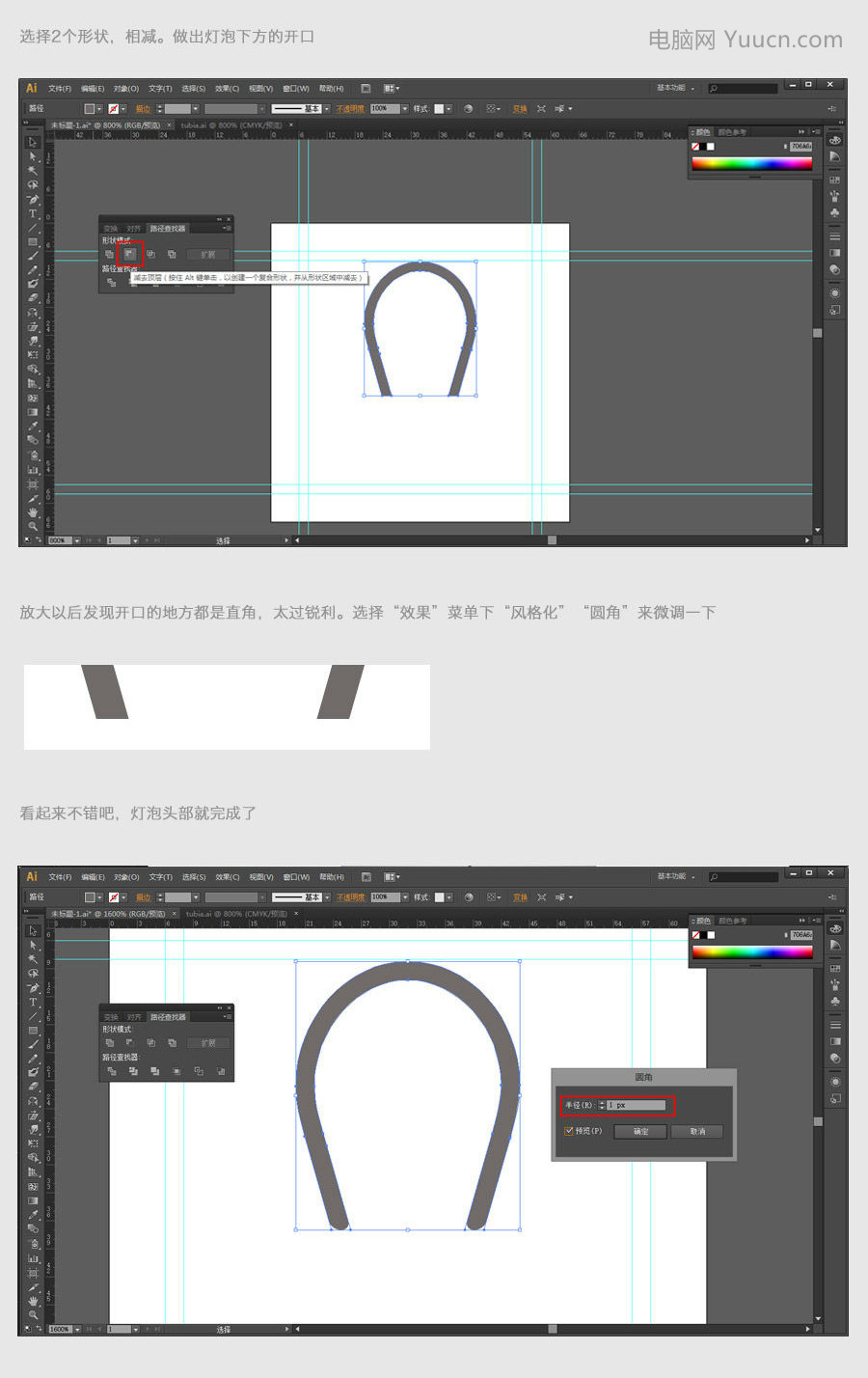Click 扩展 button in bottom Pathfinder panel
Image resolution: width=868 pixels, height=1378 pixels.
(x=208, y=1043)
